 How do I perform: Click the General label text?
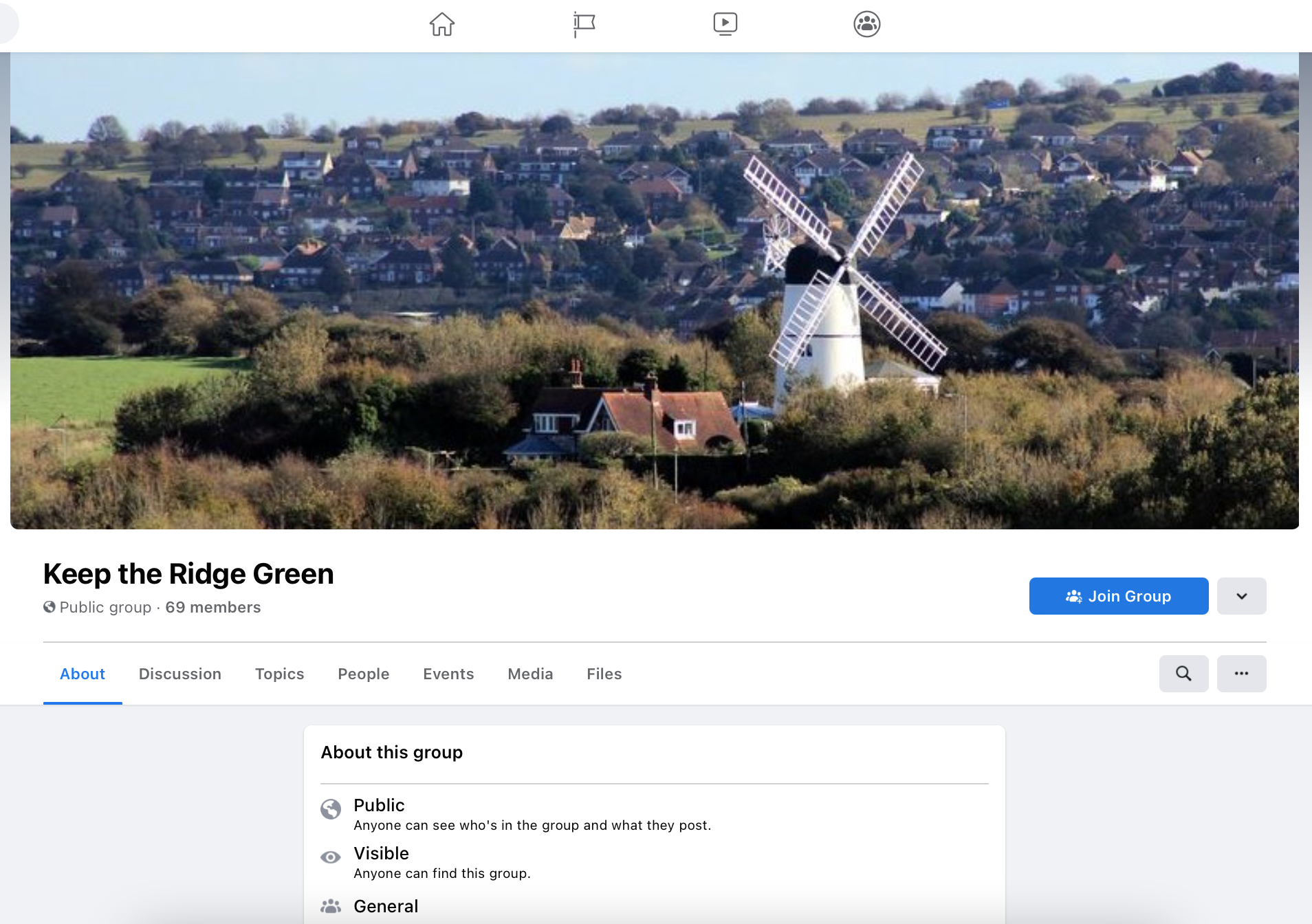coord(386,906)
